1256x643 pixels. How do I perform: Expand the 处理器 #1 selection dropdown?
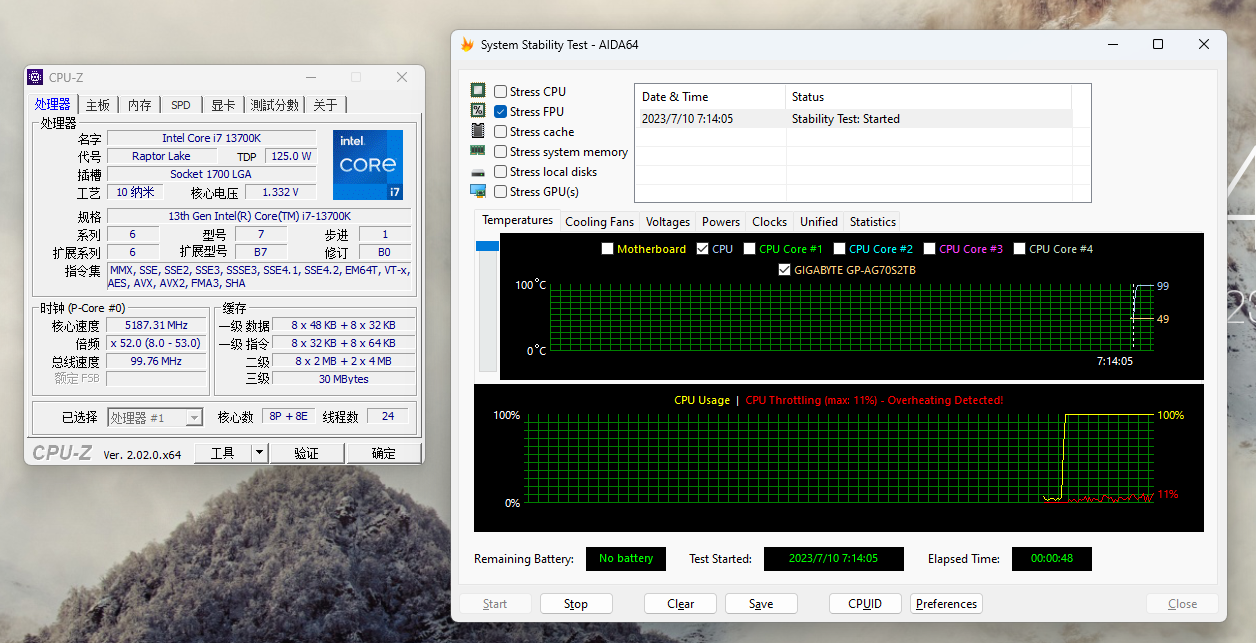click(x=194, y=417)
